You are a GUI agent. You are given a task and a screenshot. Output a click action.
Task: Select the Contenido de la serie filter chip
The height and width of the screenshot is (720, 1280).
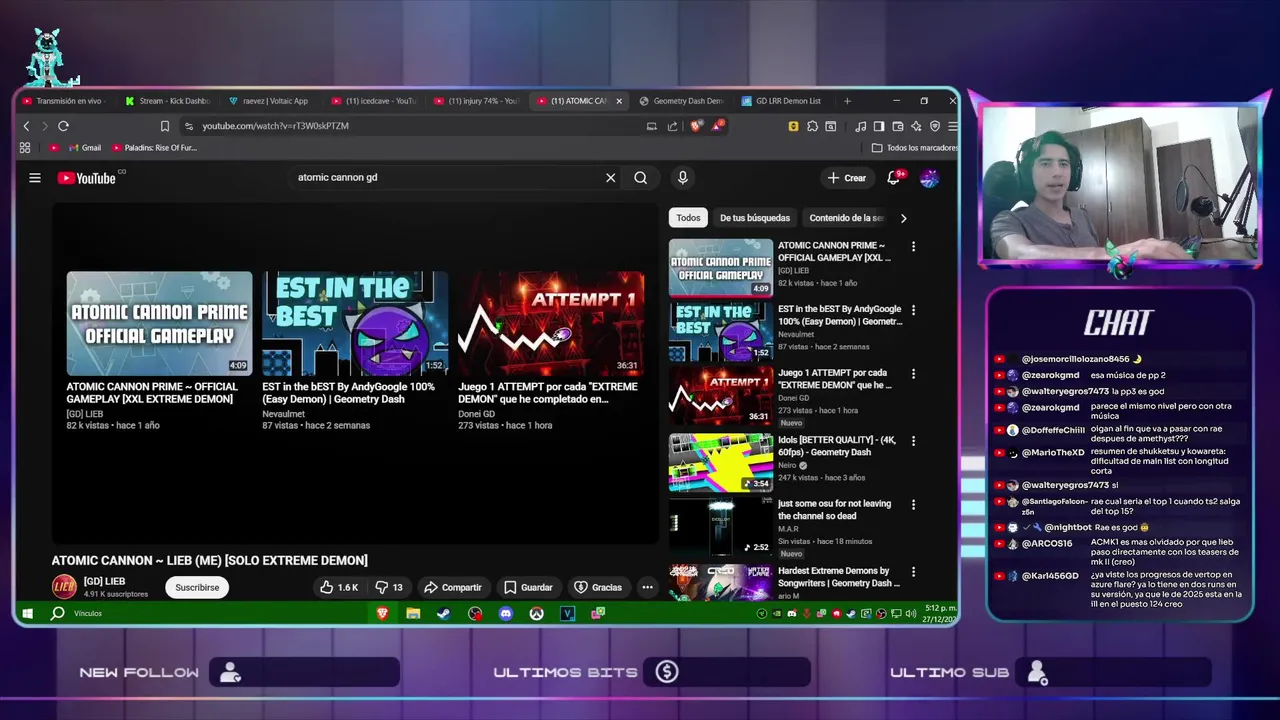click(846, 218)
